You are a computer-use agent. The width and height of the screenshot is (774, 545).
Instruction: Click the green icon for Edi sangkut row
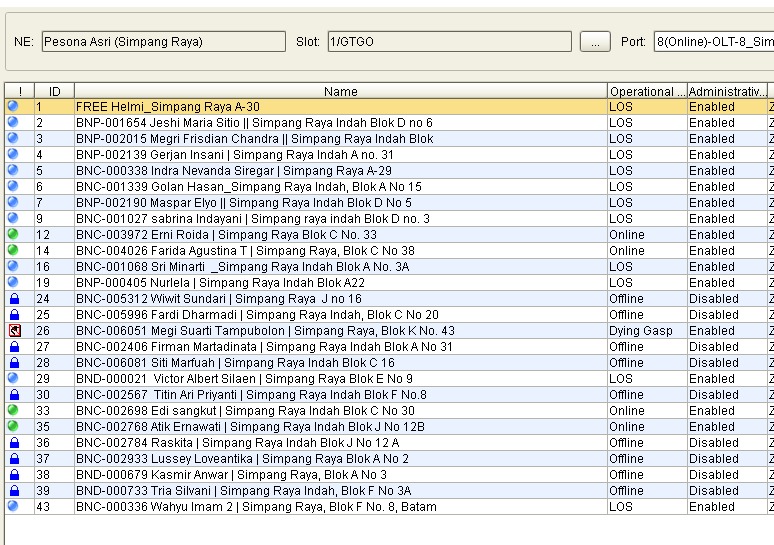tap(13, 410)
